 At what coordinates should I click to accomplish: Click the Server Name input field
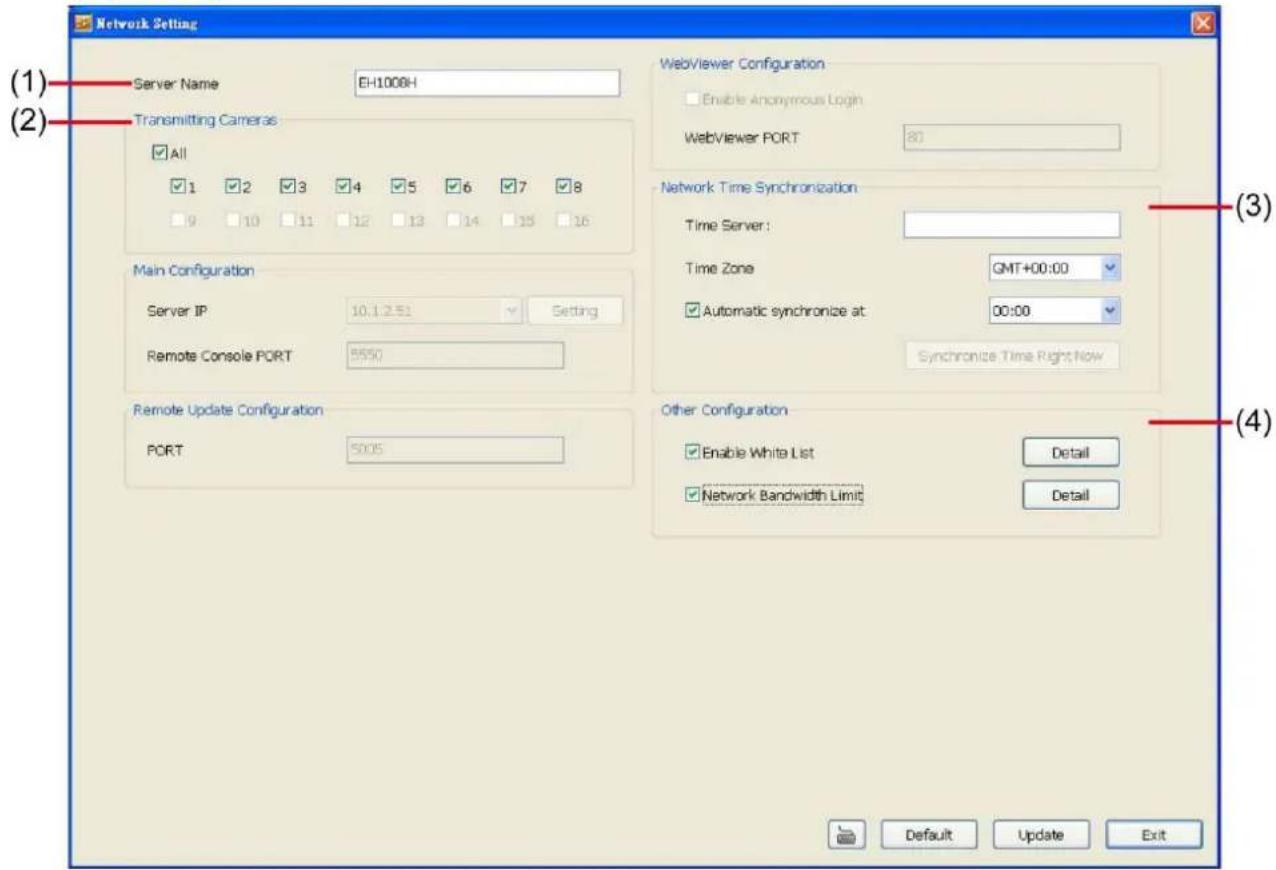pyautogui.click(x=487, y=84)
